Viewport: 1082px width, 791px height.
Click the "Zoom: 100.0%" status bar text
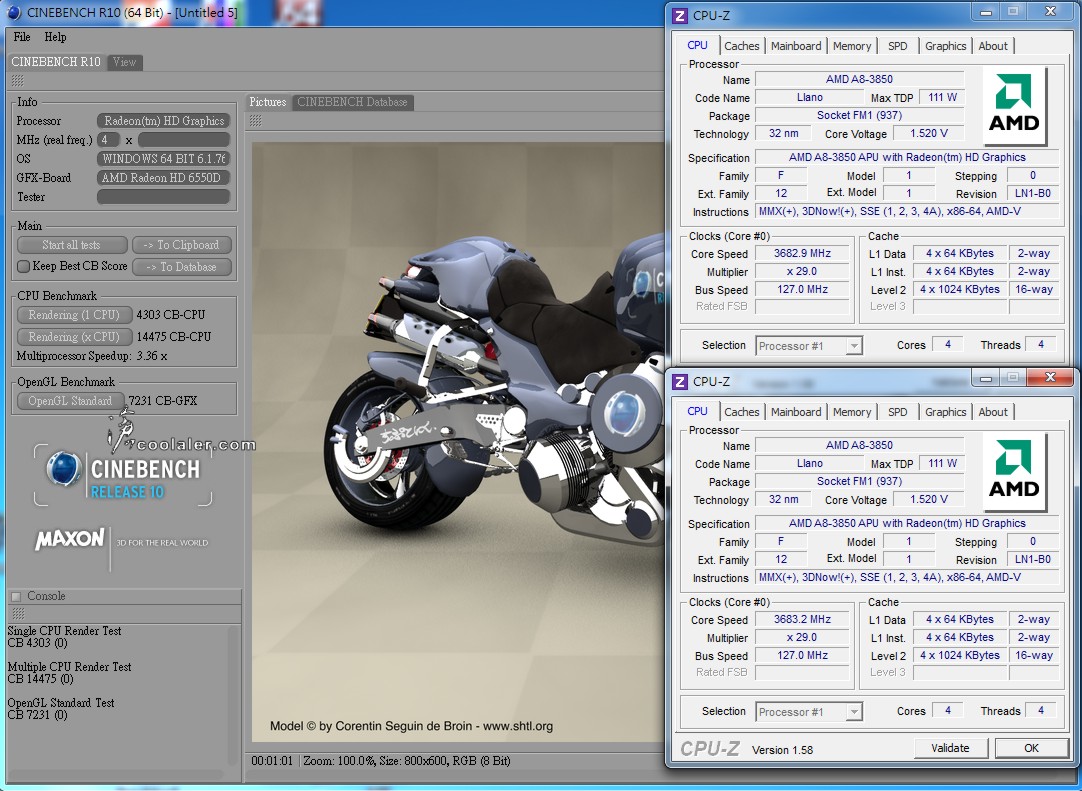[x=339, y=761]
